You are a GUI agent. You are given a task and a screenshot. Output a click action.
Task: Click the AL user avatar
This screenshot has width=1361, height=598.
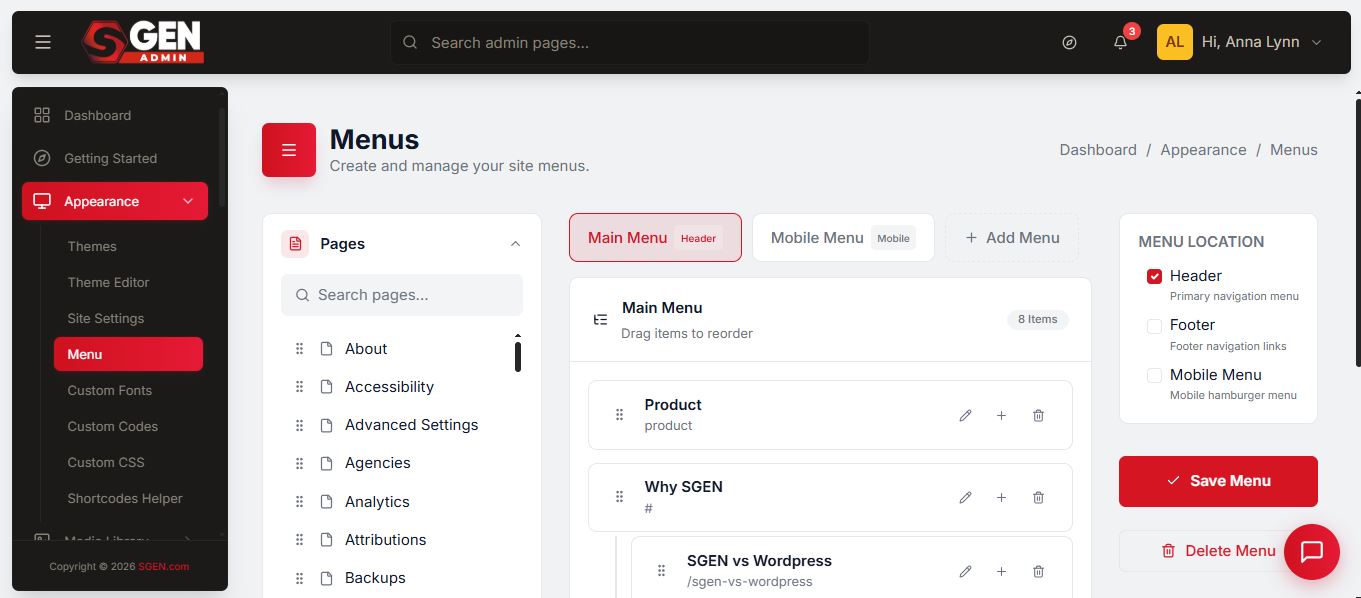(x=1174, y=42)
